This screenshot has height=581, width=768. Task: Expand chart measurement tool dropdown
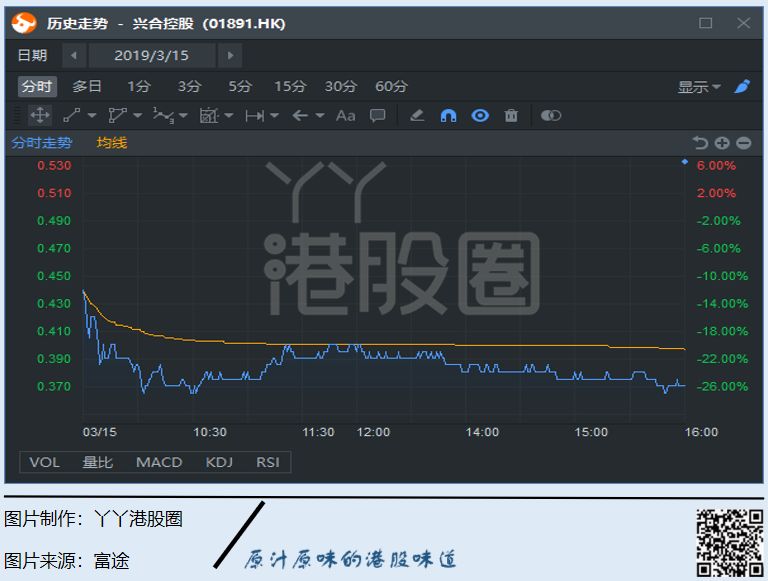point(229,116)
